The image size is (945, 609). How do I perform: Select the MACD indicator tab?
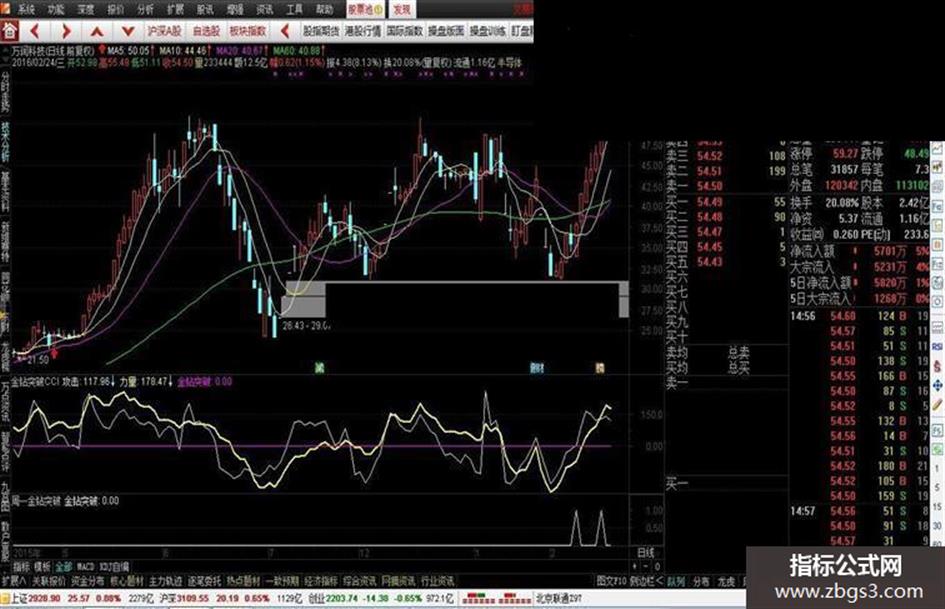coord(86,567)
